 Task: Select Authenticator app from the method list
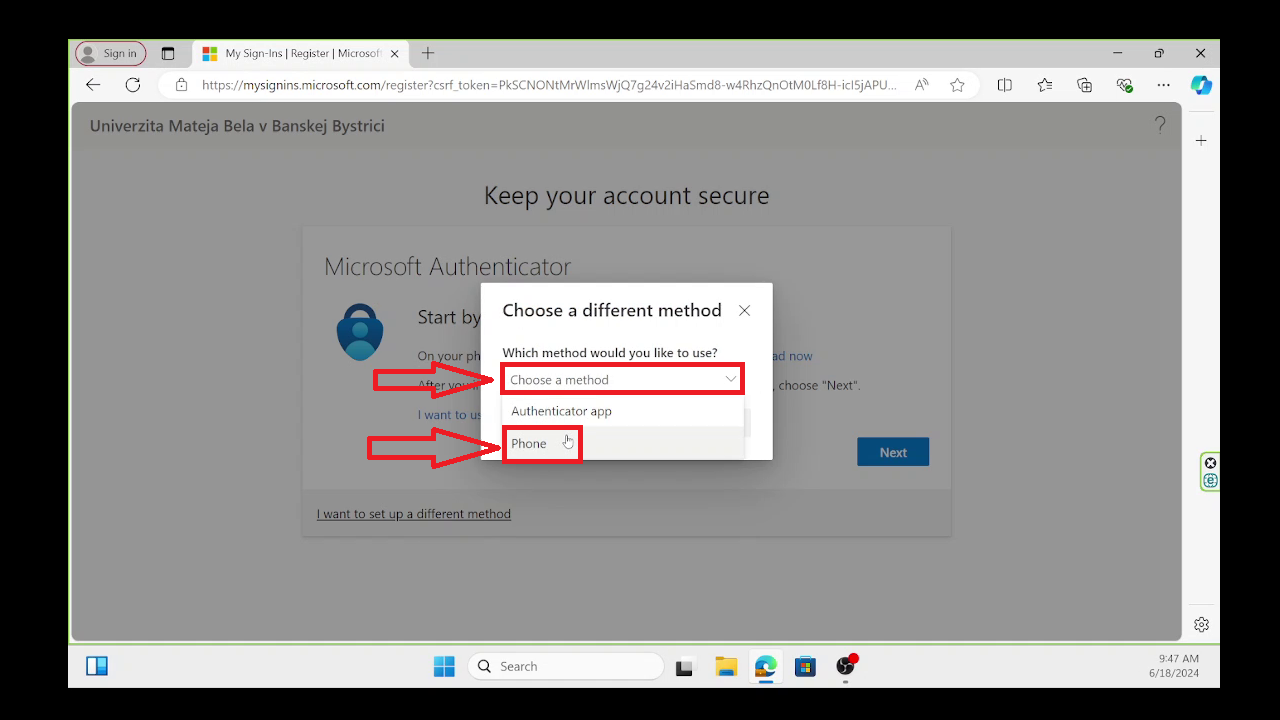point(624,411)
